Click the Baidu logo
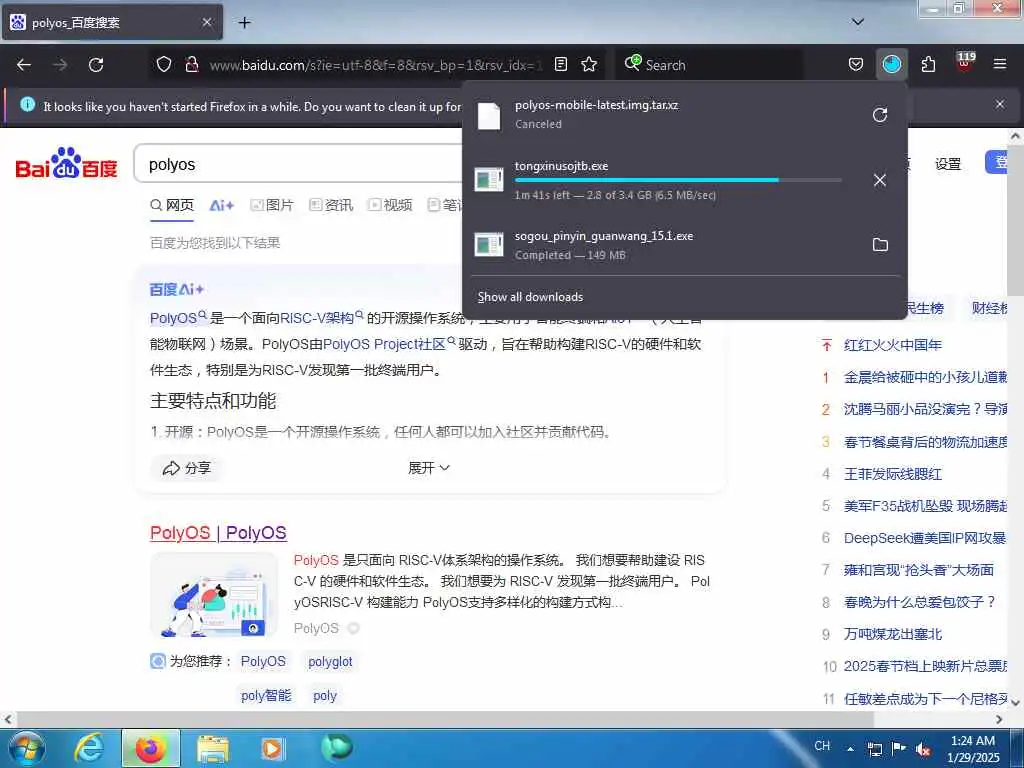Viewport: 1024px width, 768px height. (66, 163)
